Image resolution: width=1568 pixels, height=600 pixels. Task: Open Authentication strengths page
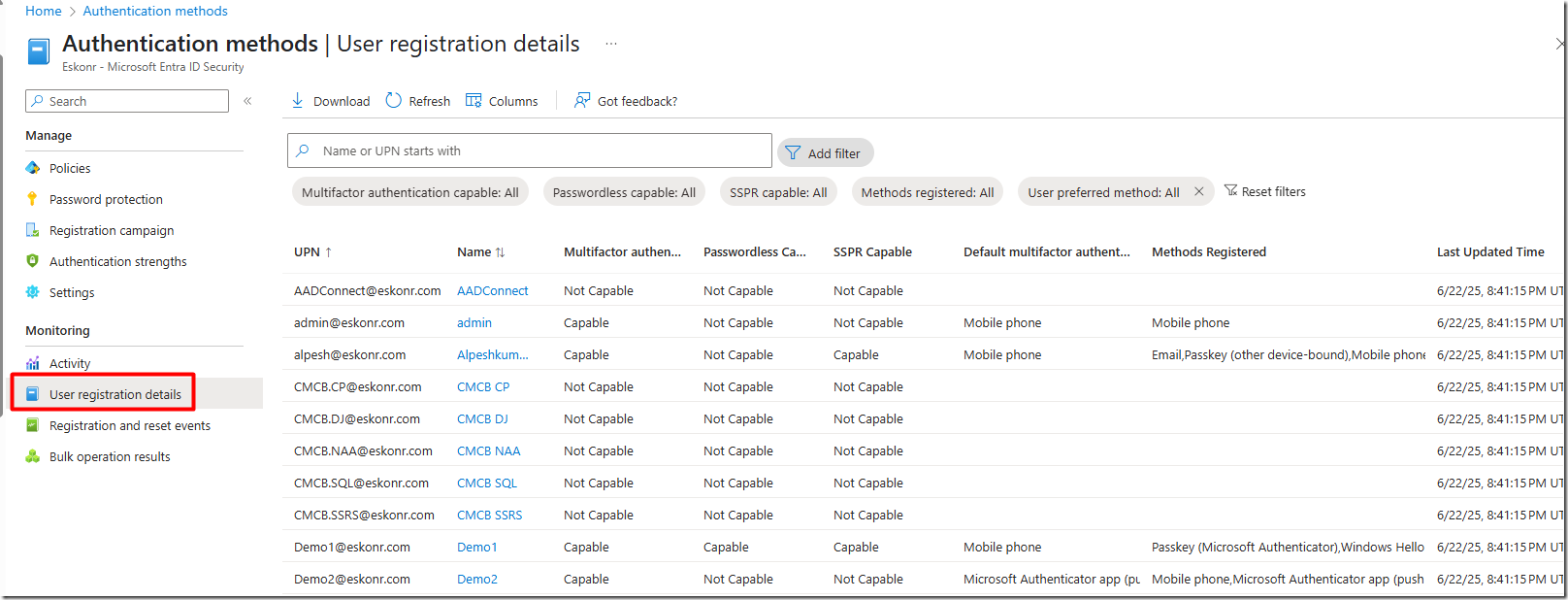(117, 261)
